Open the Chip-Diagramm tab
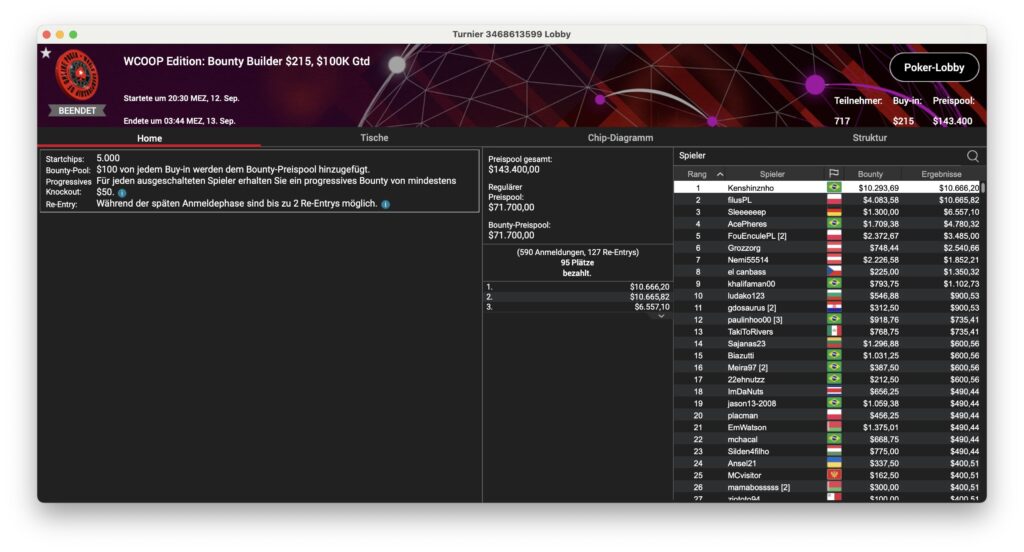Image resolution: width=1024 pixels, height=552 pixels. [620, 138]
